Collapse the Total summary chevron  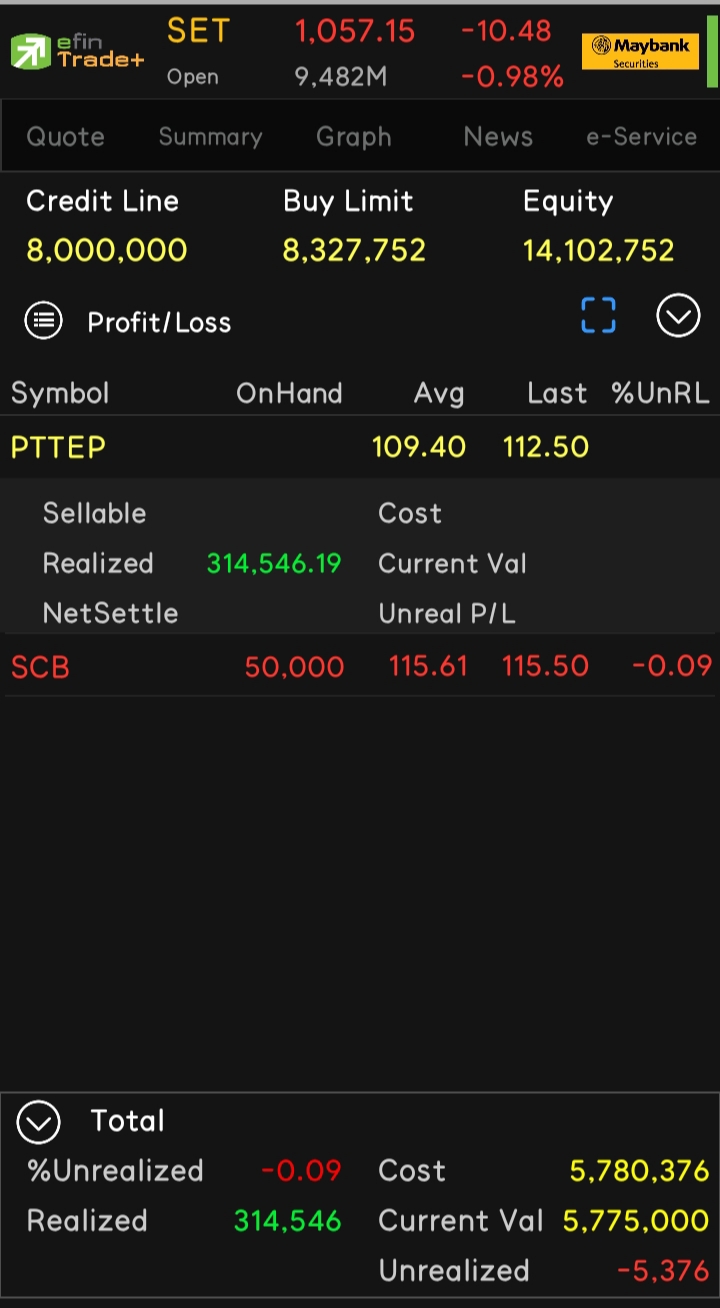[x=38, y=1122]
